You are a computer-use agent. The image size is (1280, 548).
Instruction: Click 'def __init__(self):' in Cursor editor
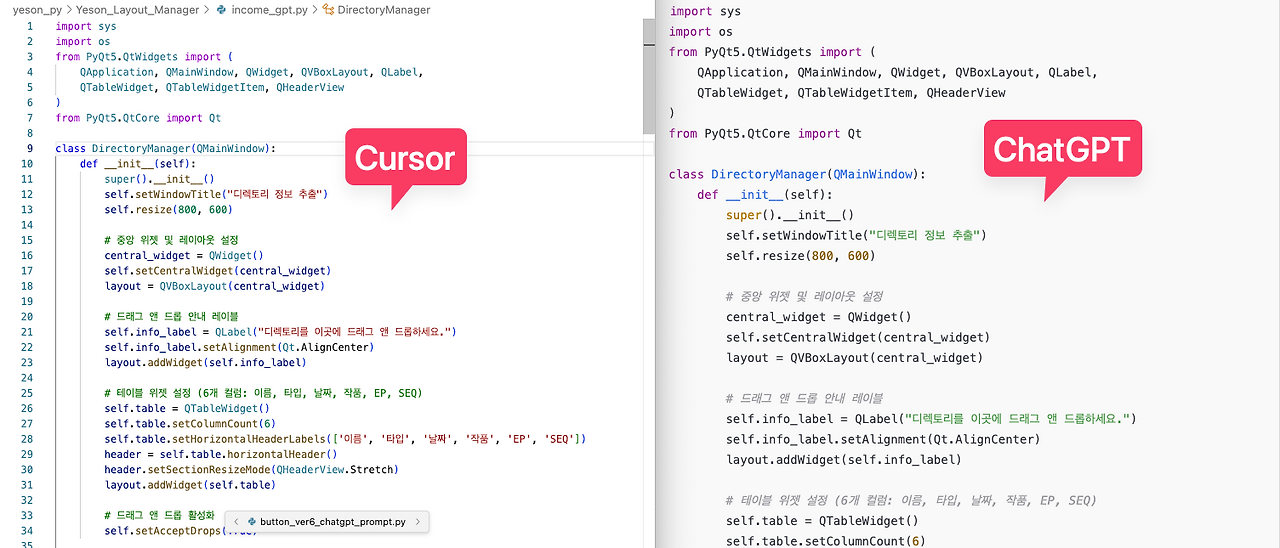(x=138, y=164)
